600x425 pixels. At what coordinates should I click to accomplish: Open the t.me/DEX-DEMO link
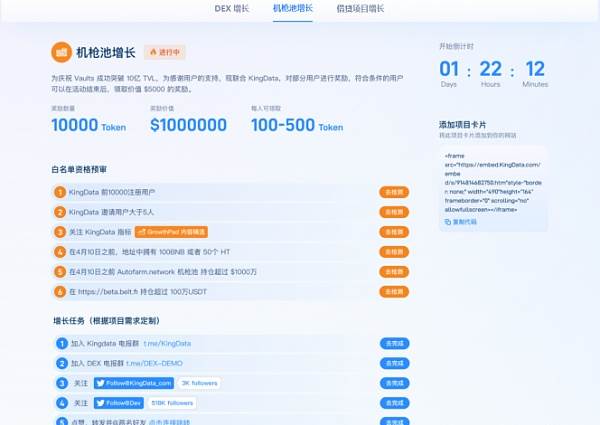pos(154,363)
